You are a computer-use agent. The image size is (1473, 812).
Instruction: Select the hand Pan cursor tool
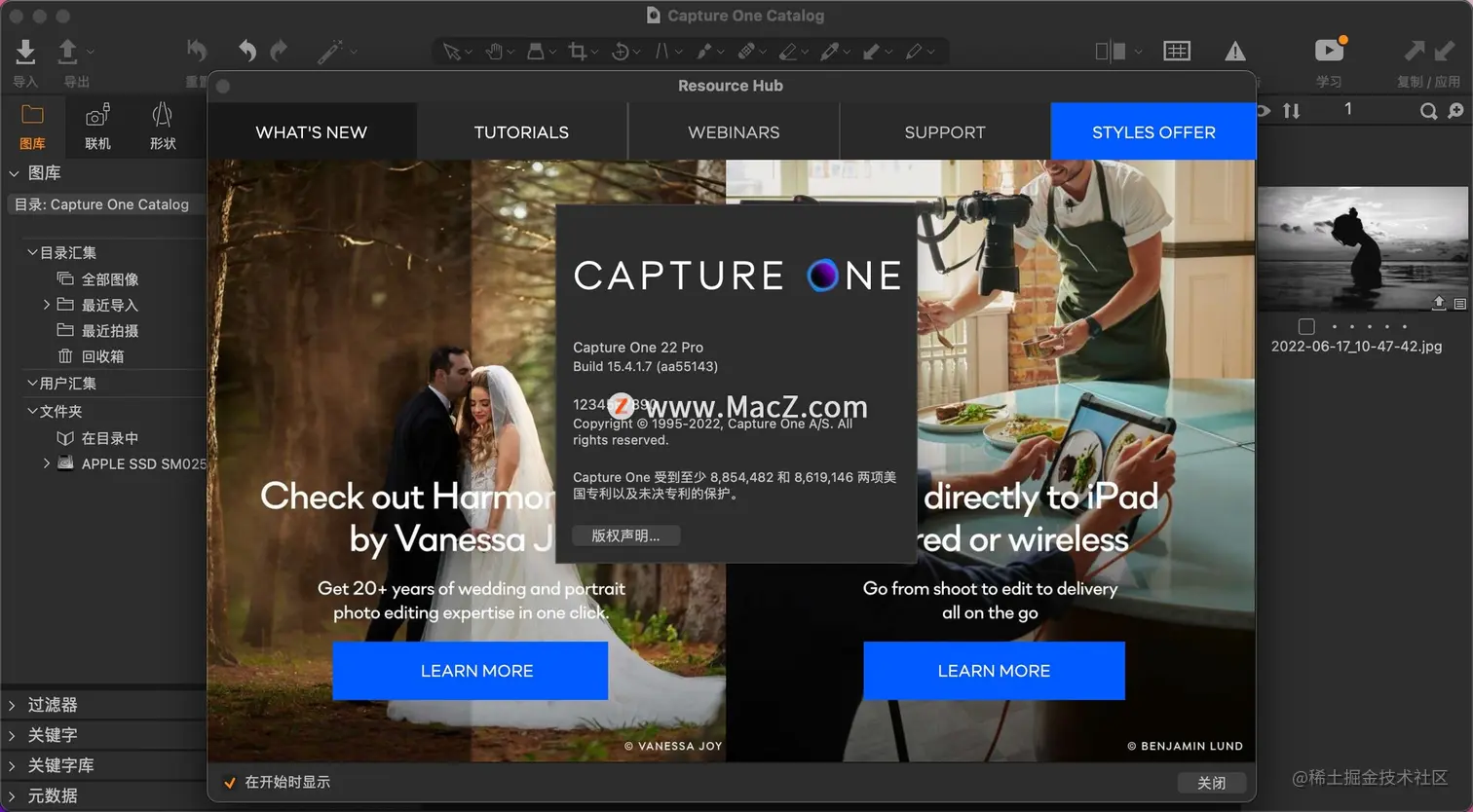click(x=494, y=51)
